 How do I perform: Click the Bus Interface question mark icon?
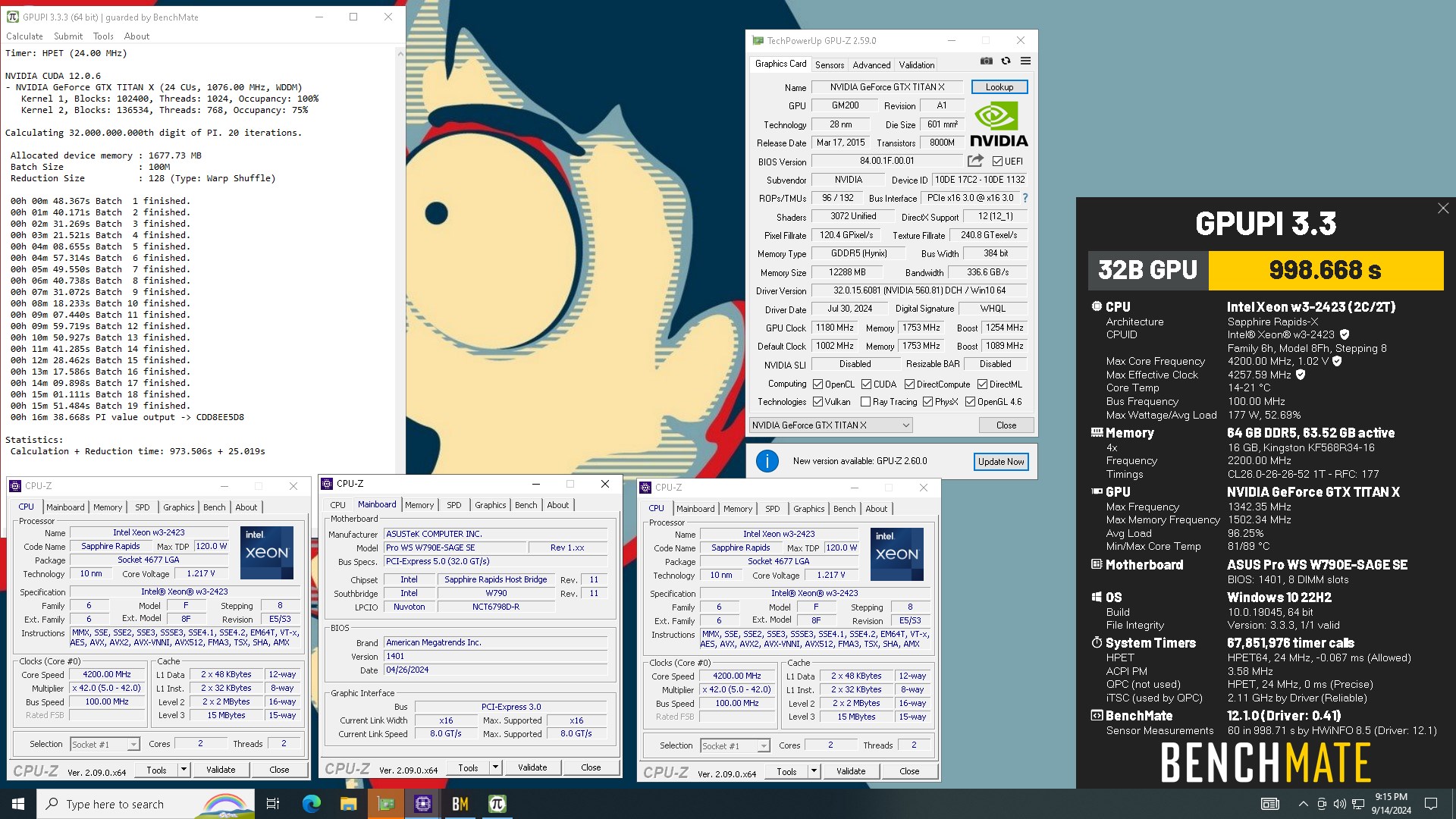1025,198
